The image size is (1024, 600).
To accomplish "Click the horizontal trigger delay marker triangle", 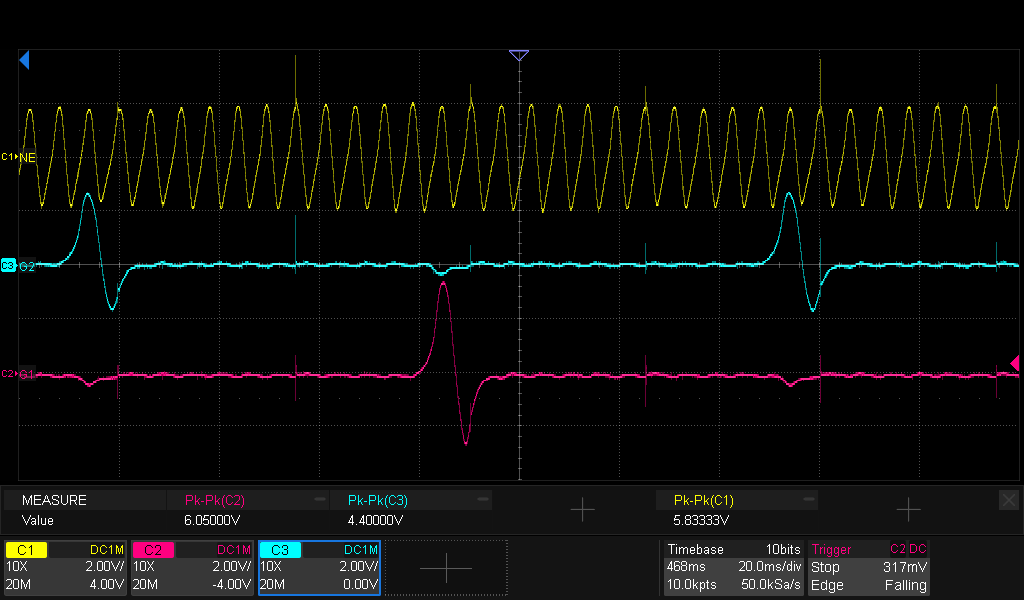I will point(518,56).
